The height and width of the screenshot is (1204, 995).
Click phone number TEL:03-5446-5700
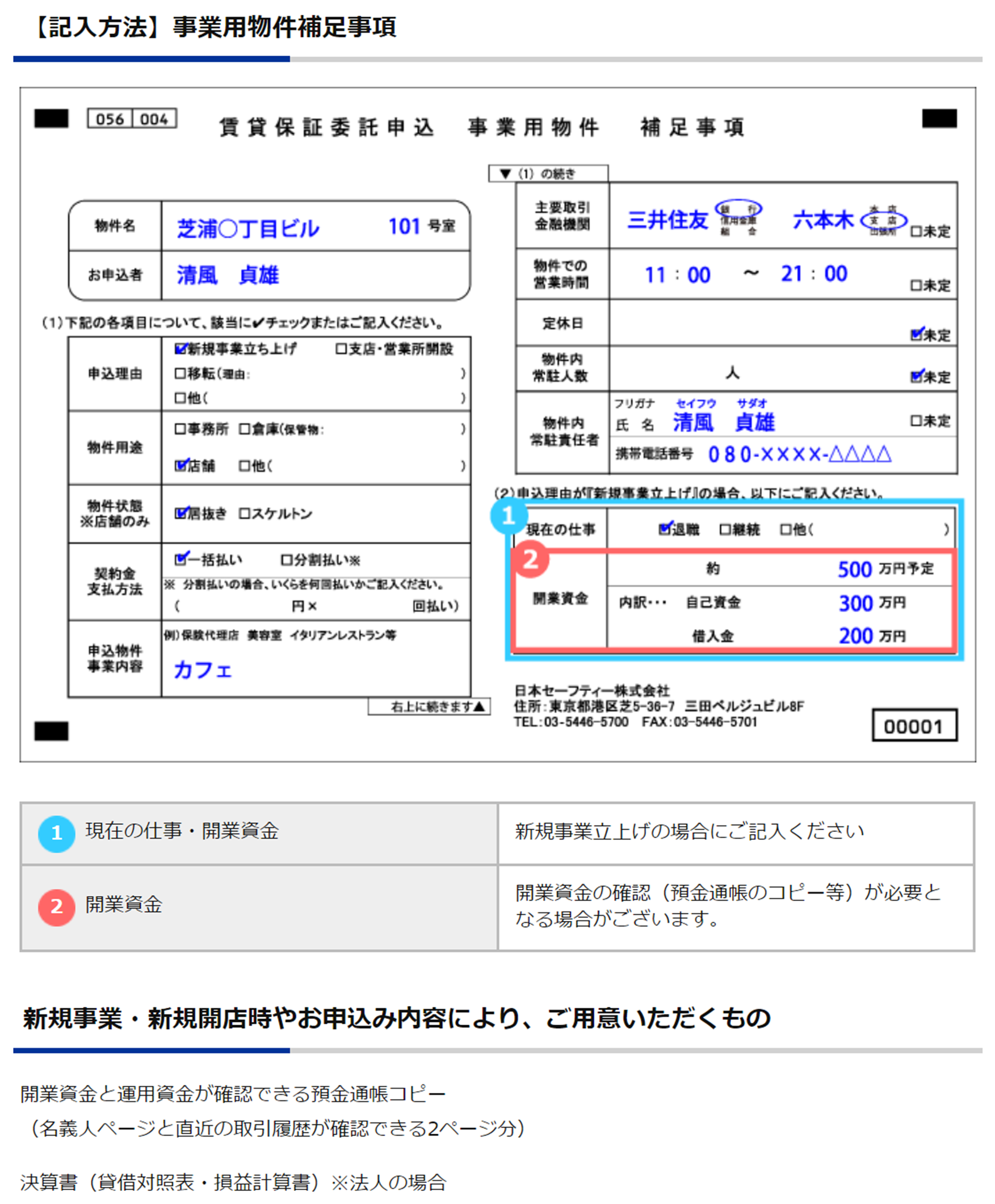[x=571, y=722]
